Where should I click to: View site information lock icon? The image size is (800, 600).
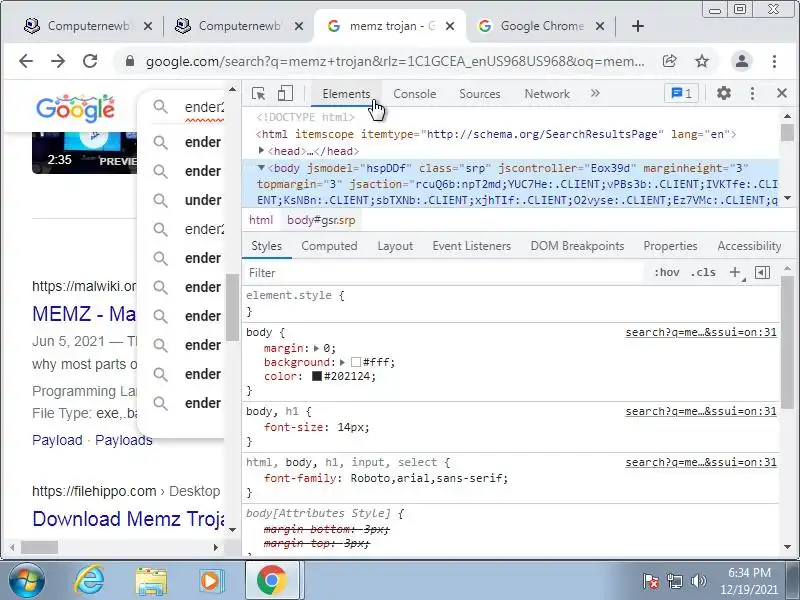click(x=130, y=61)
